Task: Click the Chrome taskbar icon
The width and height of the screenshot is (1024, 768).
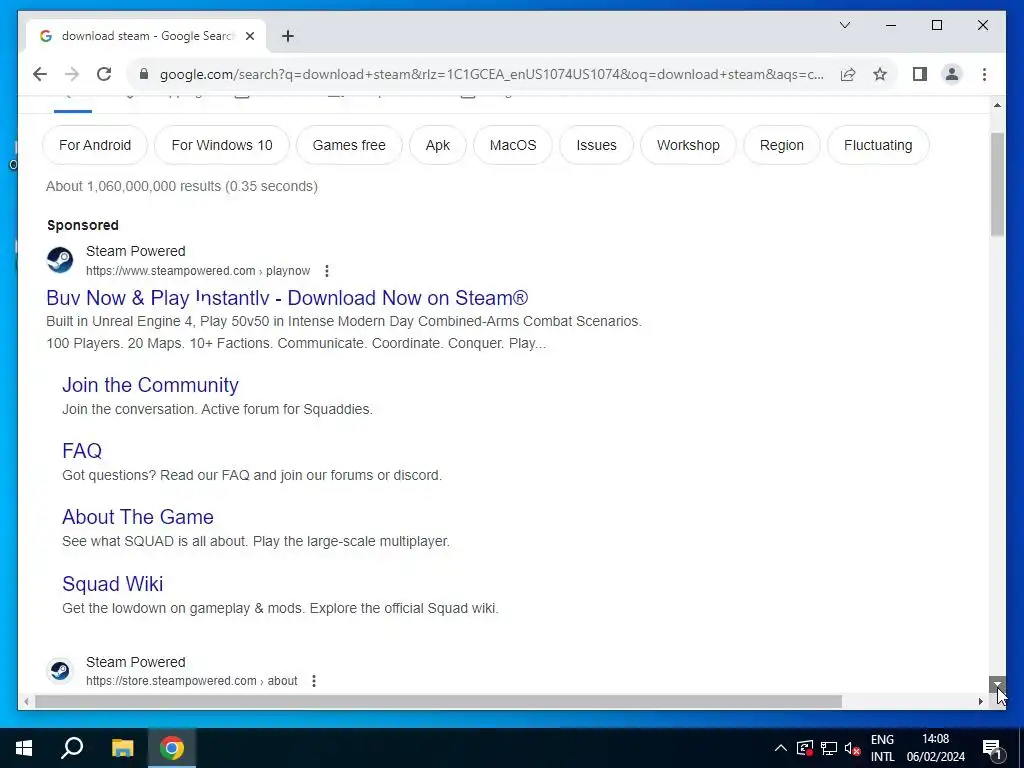Action: click(x=172, y=748)
